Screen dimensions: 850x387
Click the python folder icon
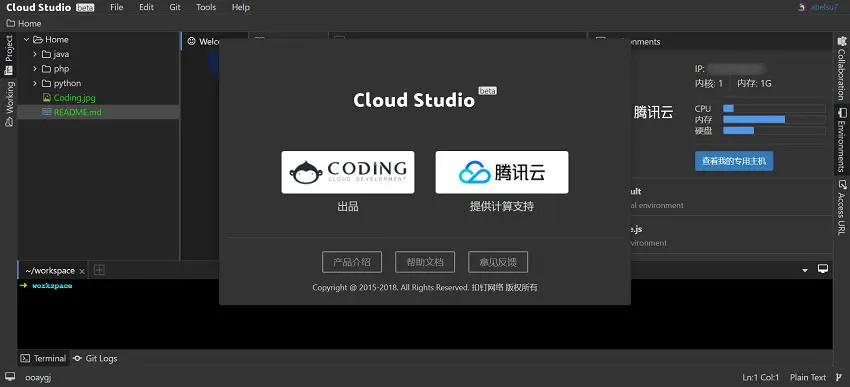point(47,83)
